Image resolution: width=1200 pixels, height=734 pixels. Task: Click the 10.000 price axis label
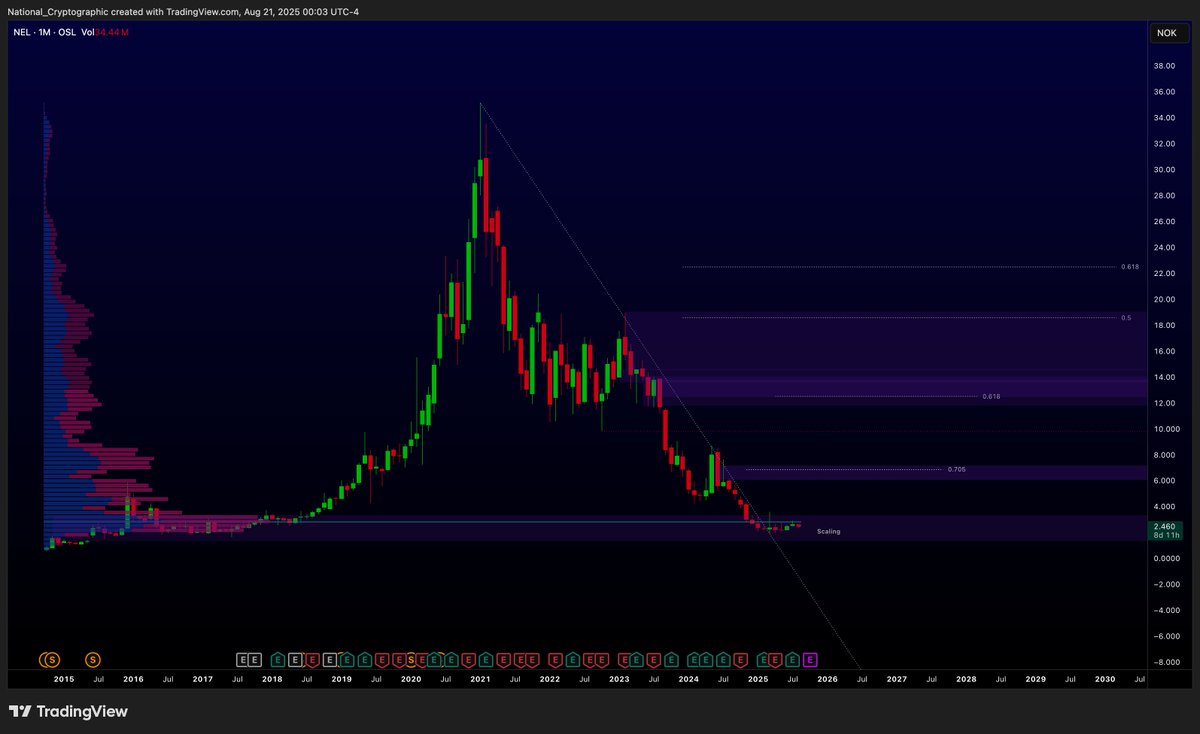(1165, 430)
